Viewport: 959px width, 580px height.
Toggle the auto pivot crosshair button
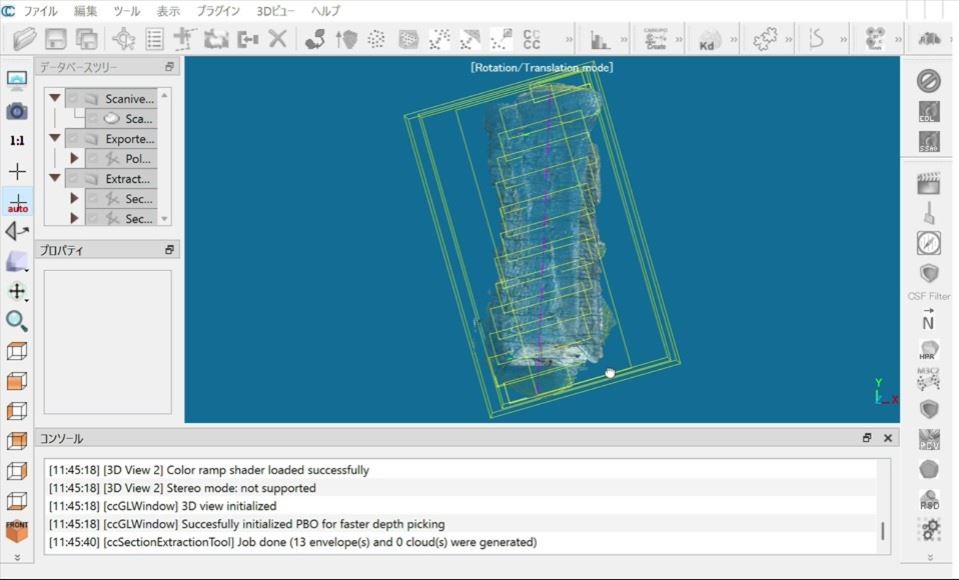point(17,201)
